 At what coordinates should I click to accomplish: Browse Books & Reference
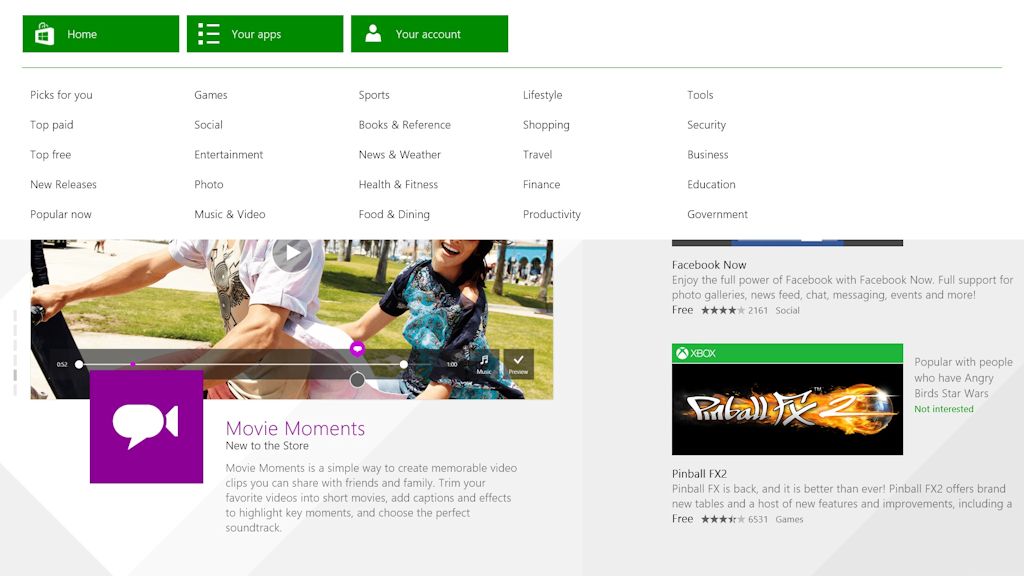405,125
